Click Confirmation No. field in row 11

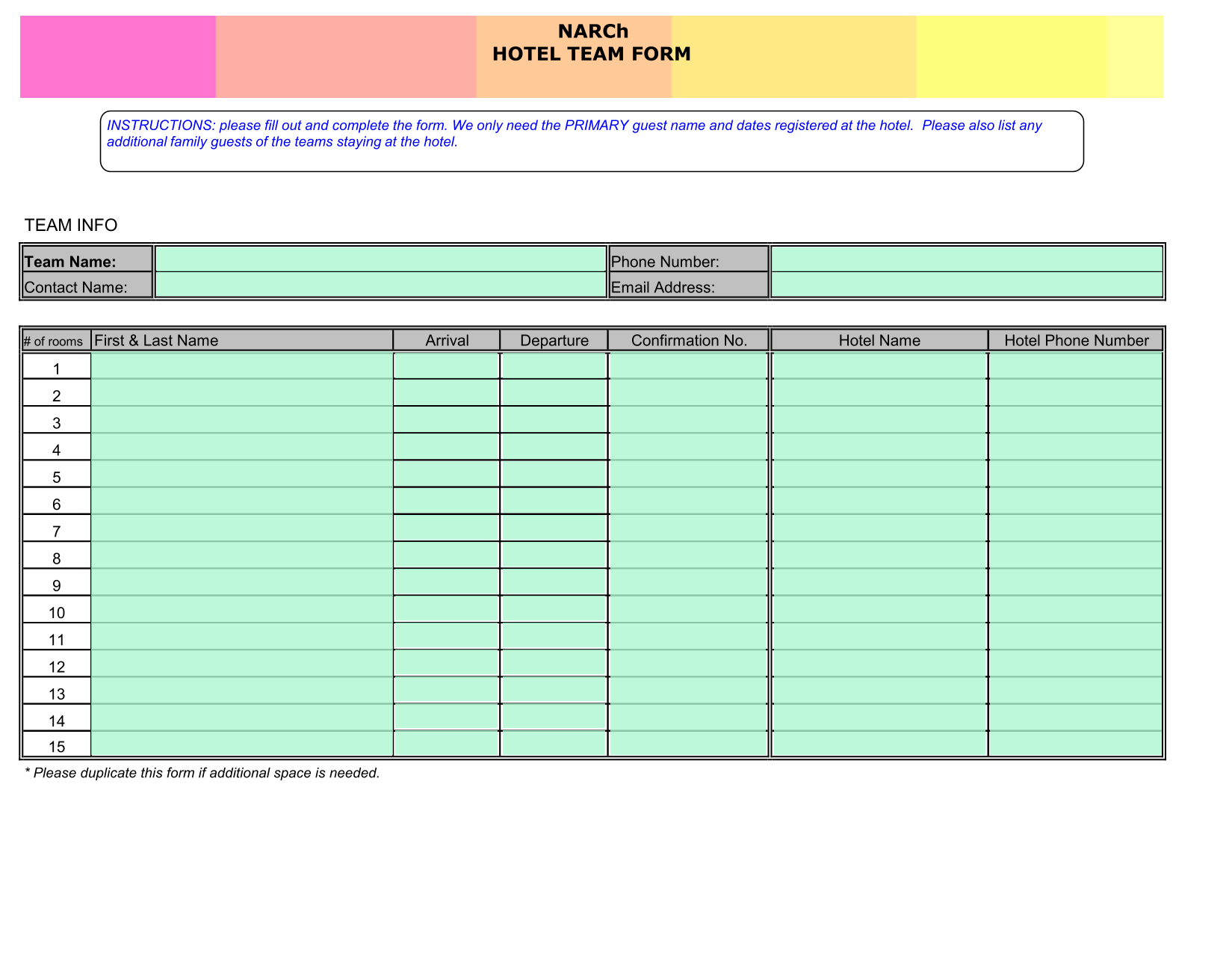(x=689, y=636)
